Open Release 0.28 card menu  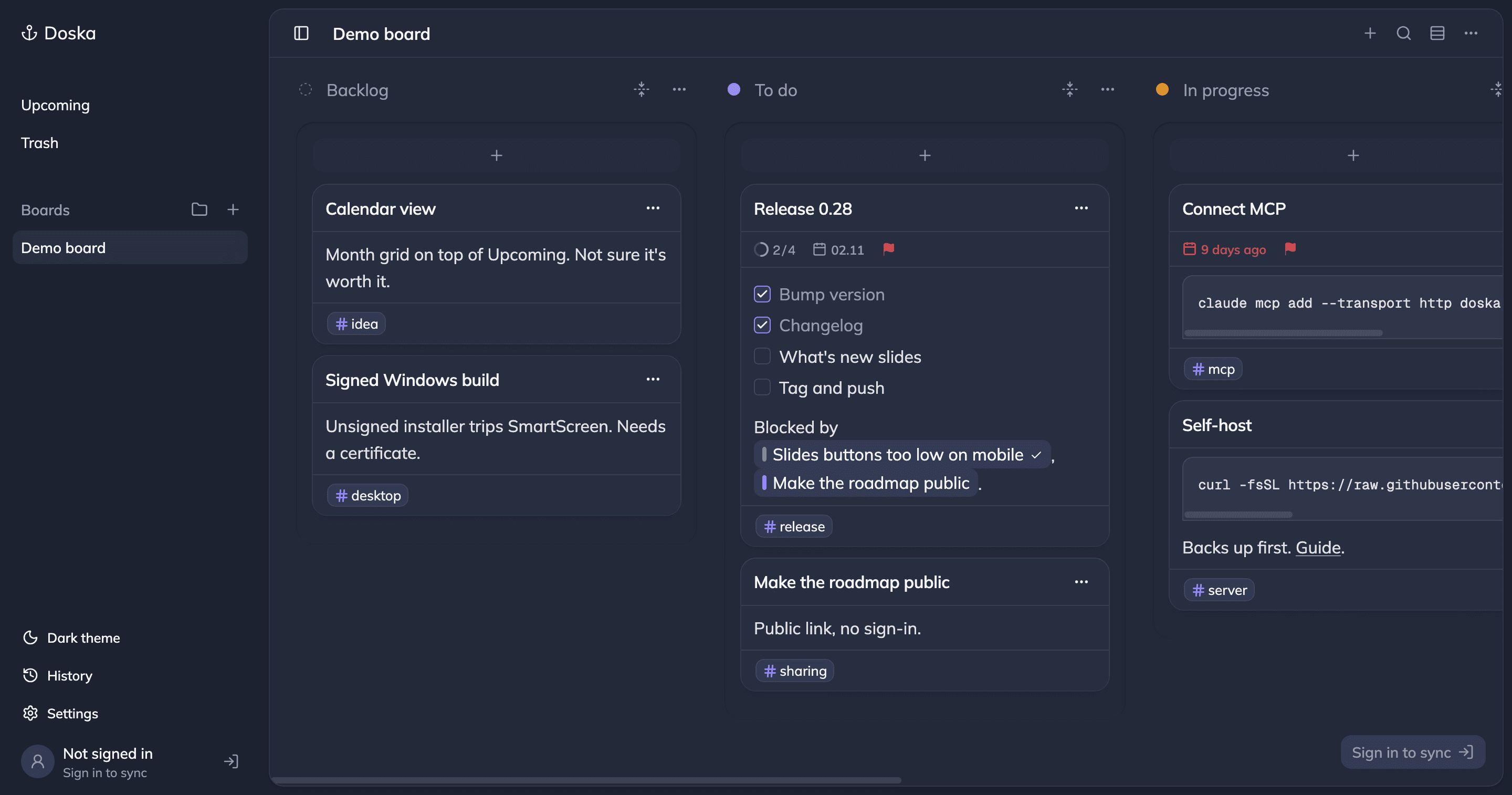coord(1081,208)
